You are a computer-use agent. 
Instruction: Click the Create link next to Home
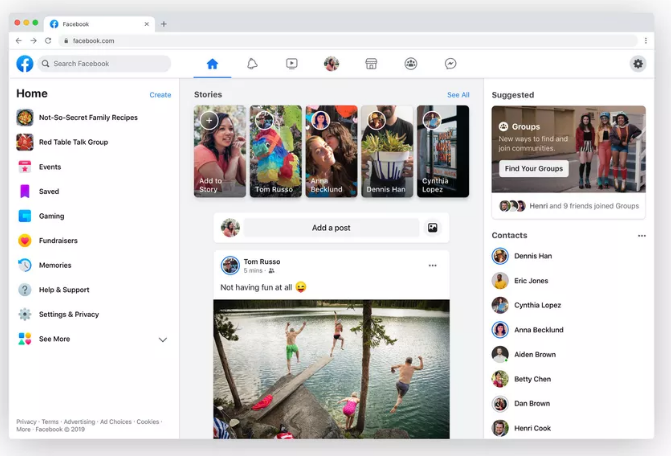(x=160, y=95)
